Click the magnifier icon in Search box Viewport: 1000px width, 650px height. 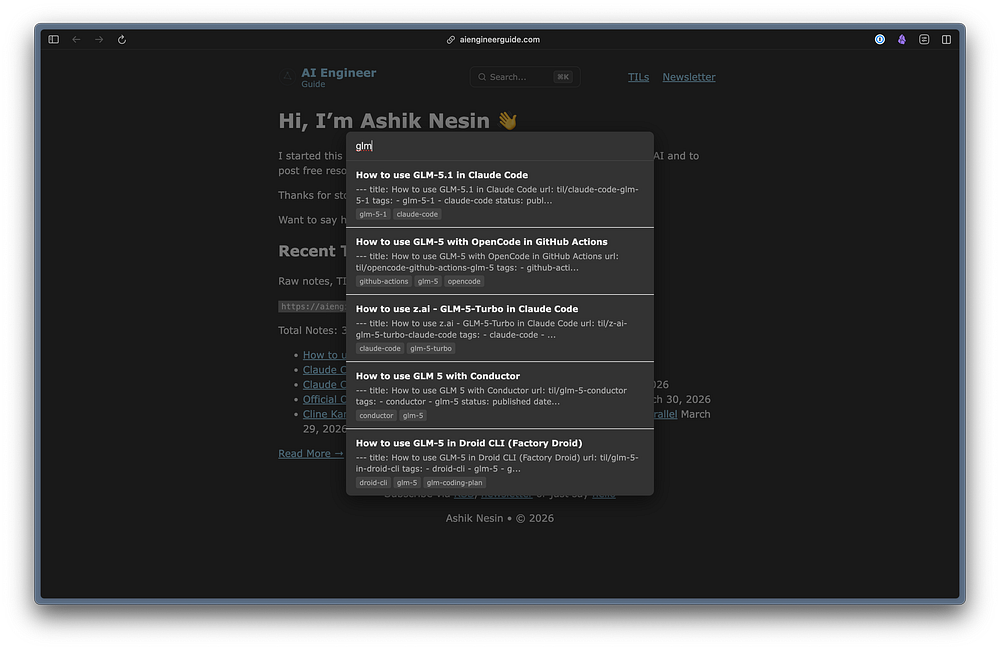point(482,77)
